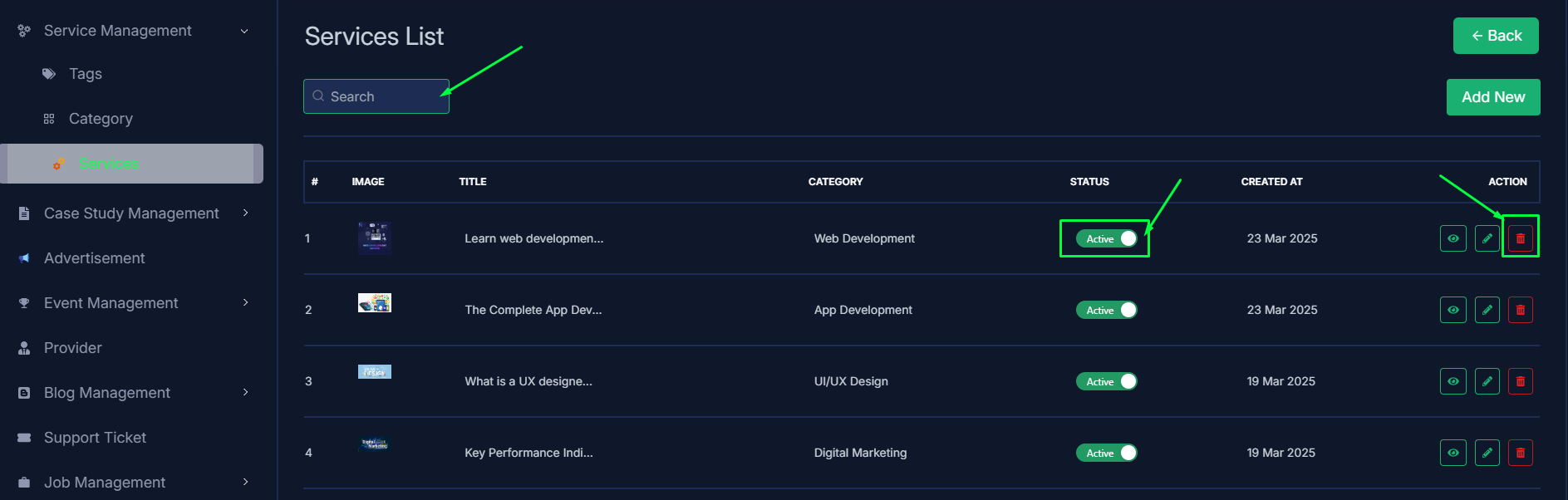Delete the Key Performance Indicators service
Image resolution: width=1568 pixels, height=500 pixels.
tap(1520, 453)
